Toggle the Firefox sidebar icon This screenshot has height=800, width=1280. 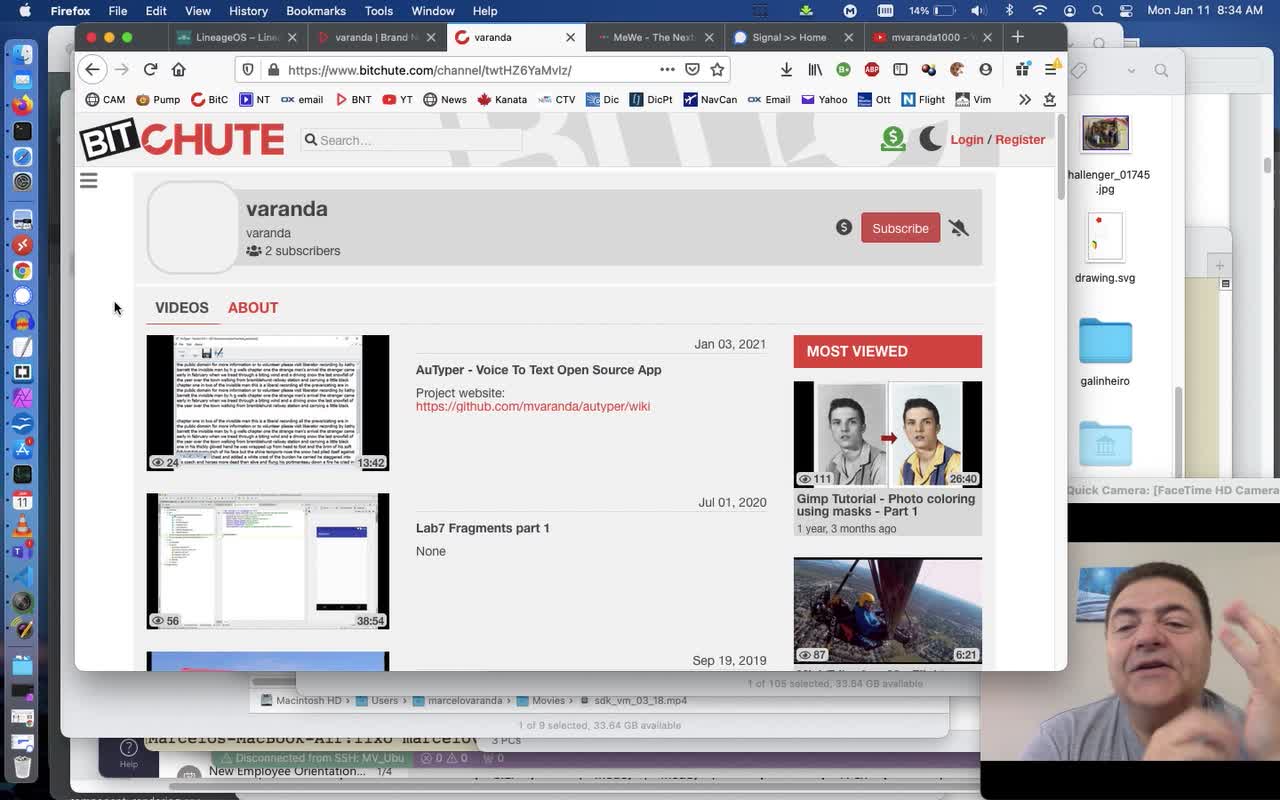click(x=900, y=69)
